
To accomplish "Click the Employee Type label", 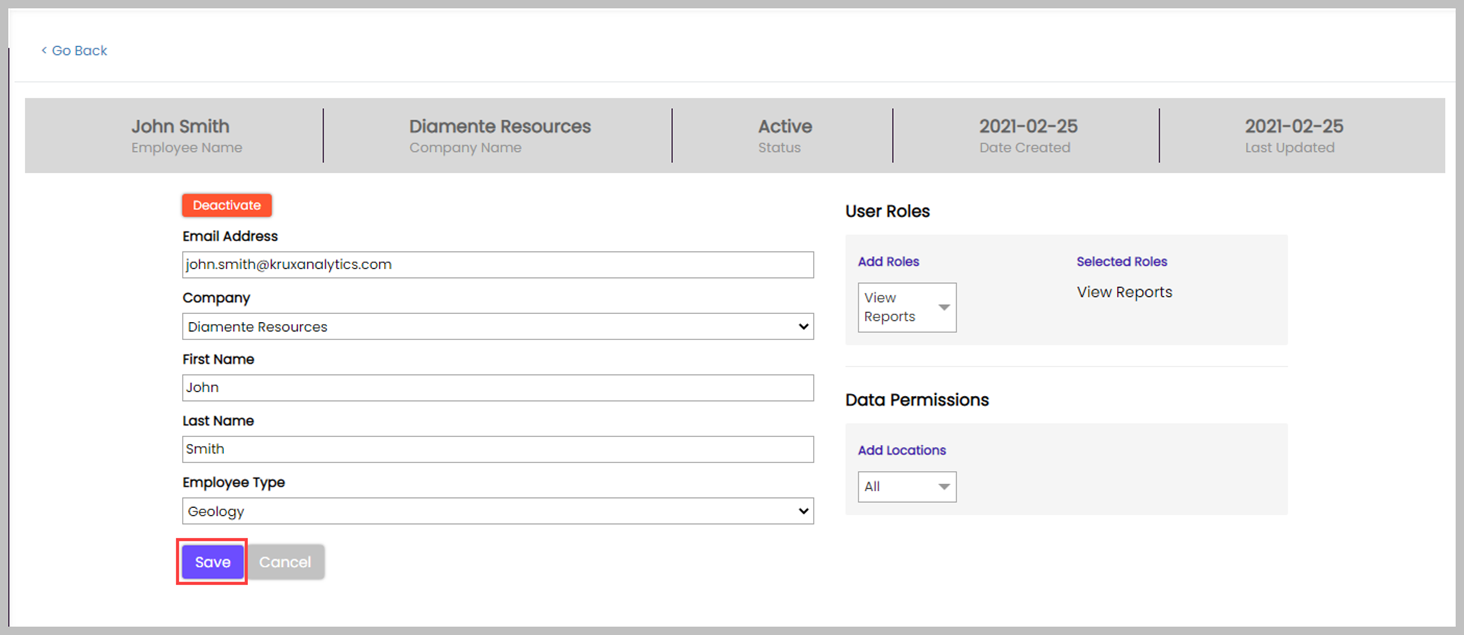I will click(234, 483).
